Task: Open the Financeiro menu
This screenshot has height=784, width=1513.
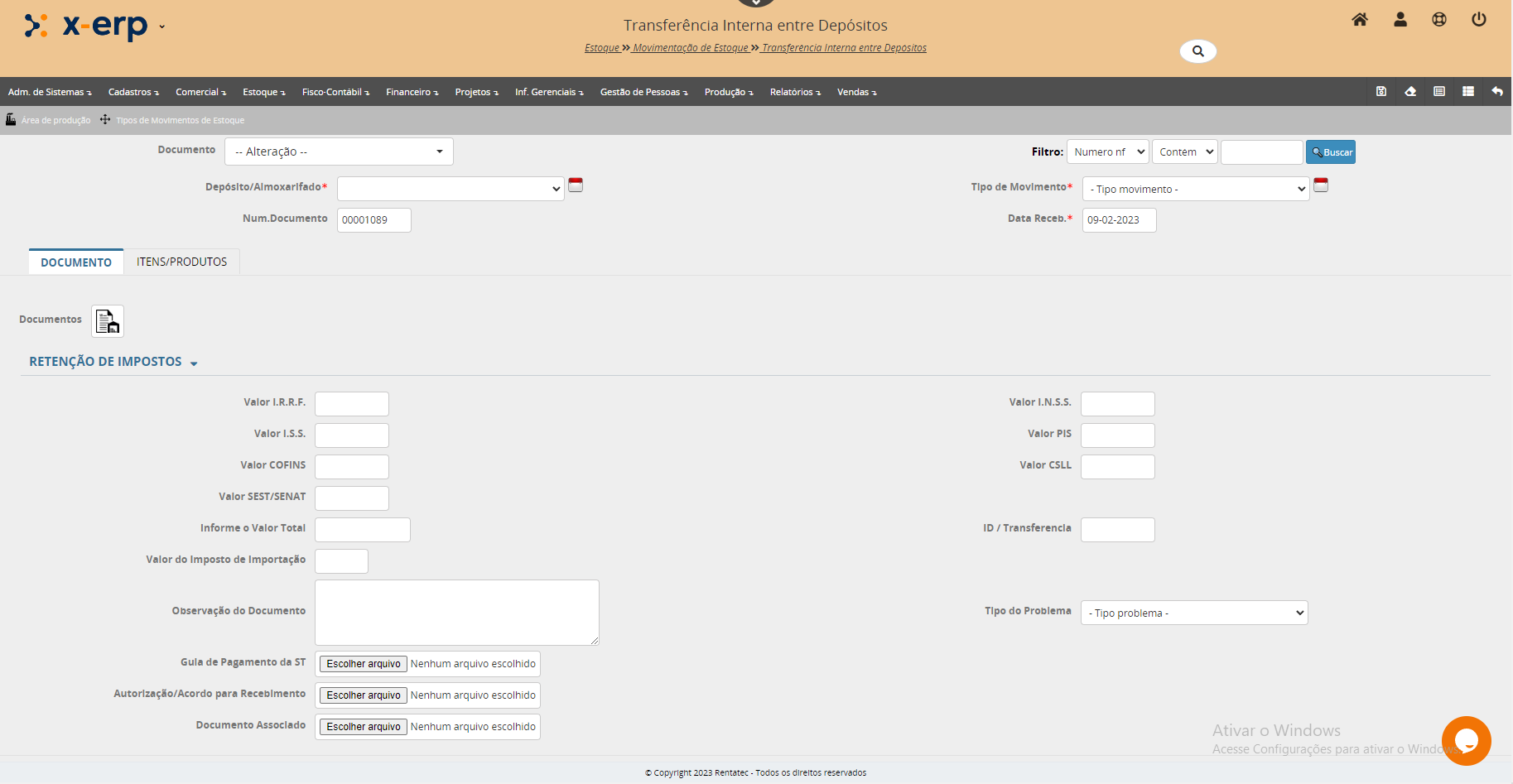Action: pos(412,92)
